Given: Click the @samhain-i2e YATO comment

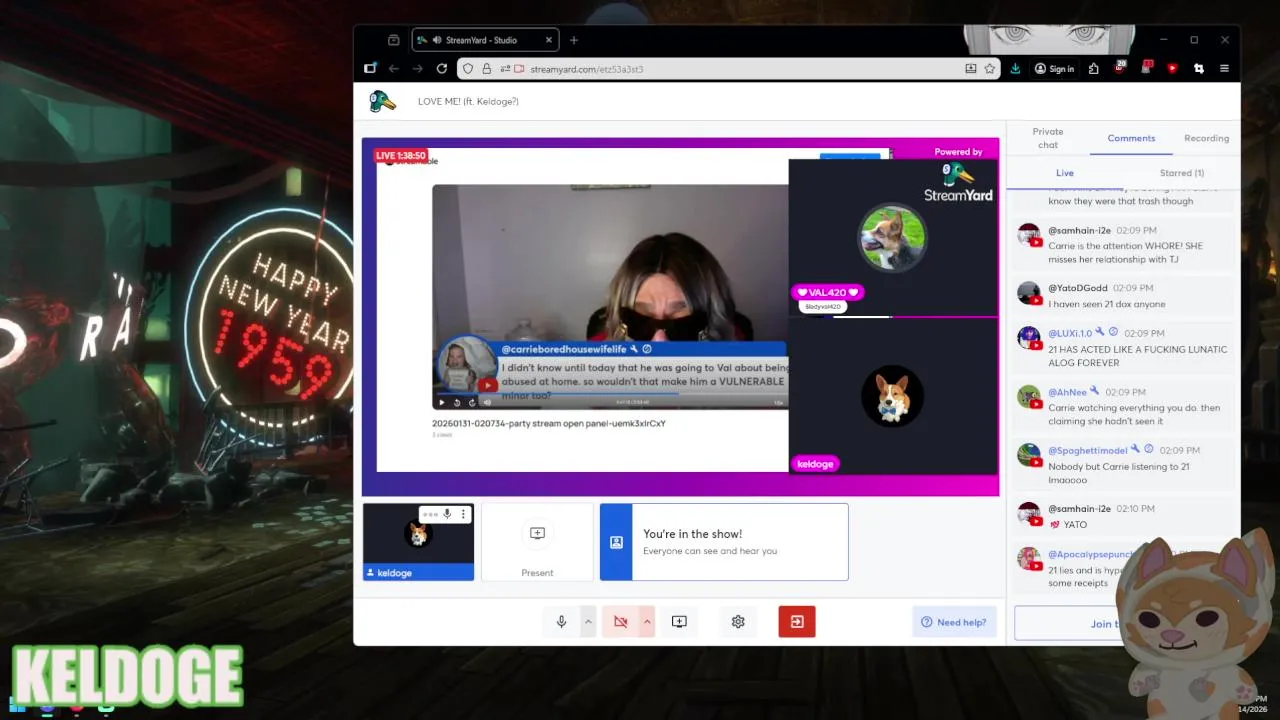Looking at the screenshot, I should pos(1125,516).
